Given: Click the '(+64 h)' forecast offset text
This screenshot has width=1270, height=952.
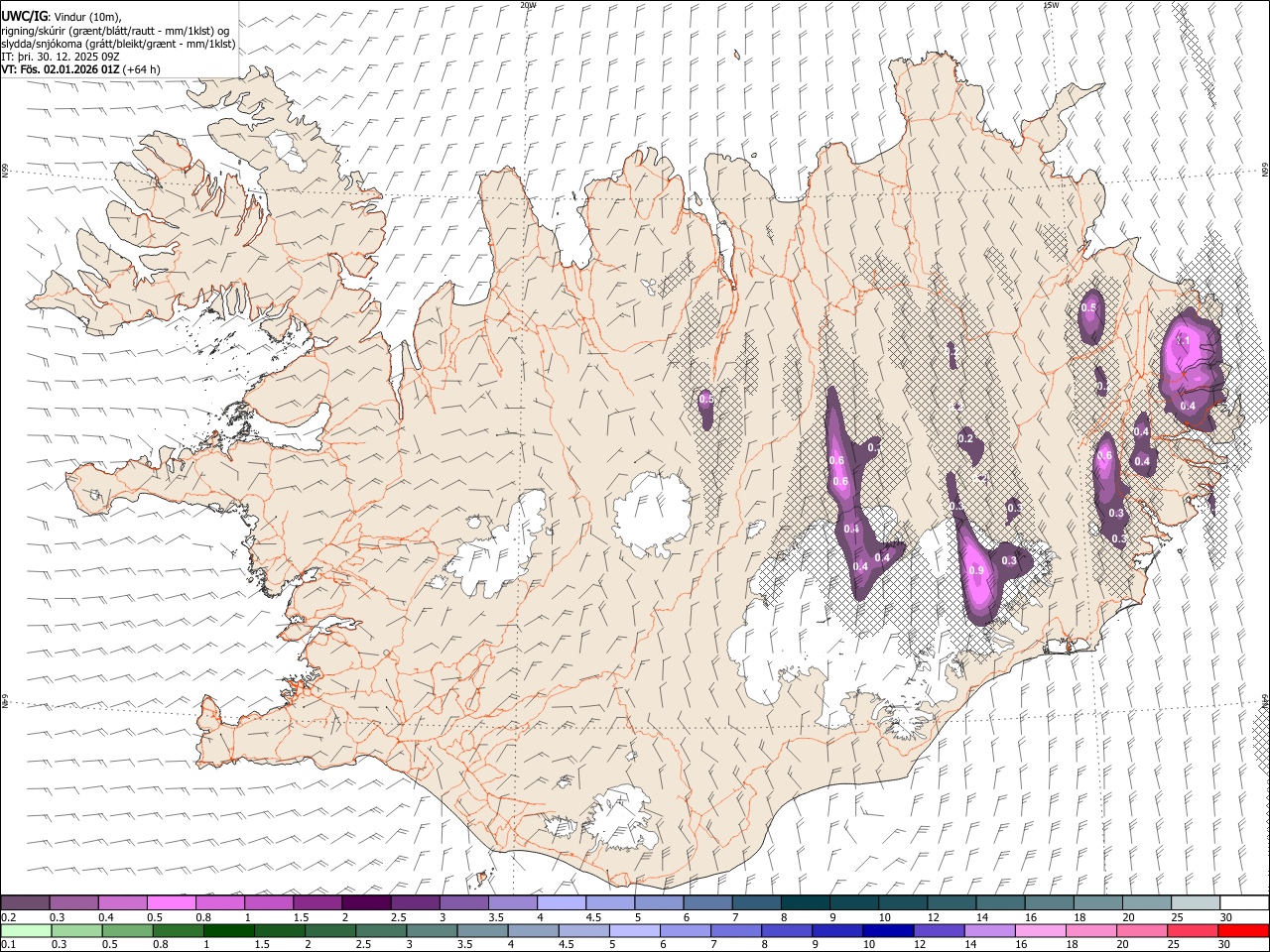Looking at the screenshot, I should (142, 69).
